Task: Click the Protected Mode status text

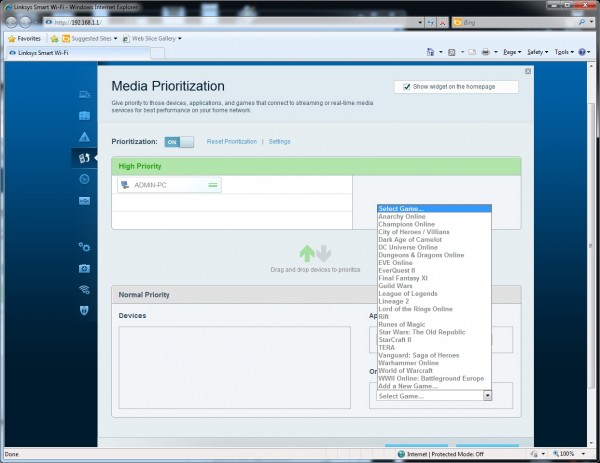Action: pyautogui.click(x=445, y=454)
